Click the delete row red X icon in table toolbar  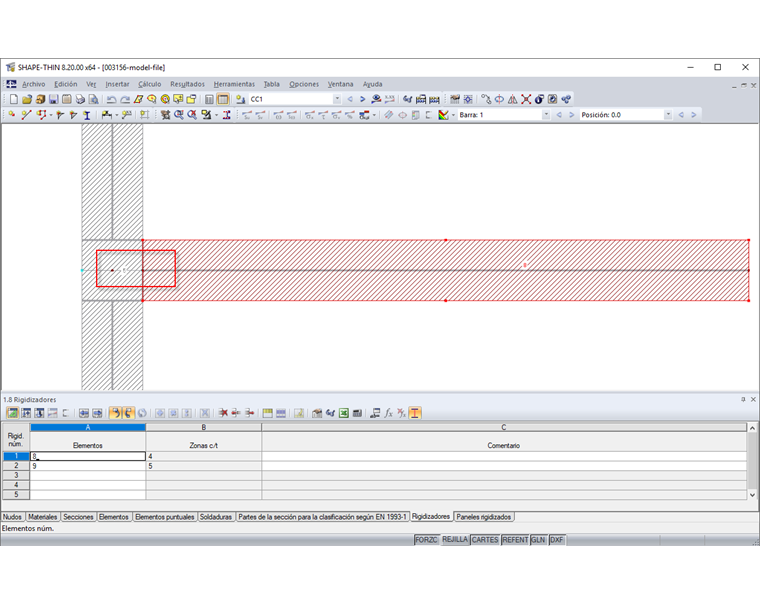click(x=223, y=413)
